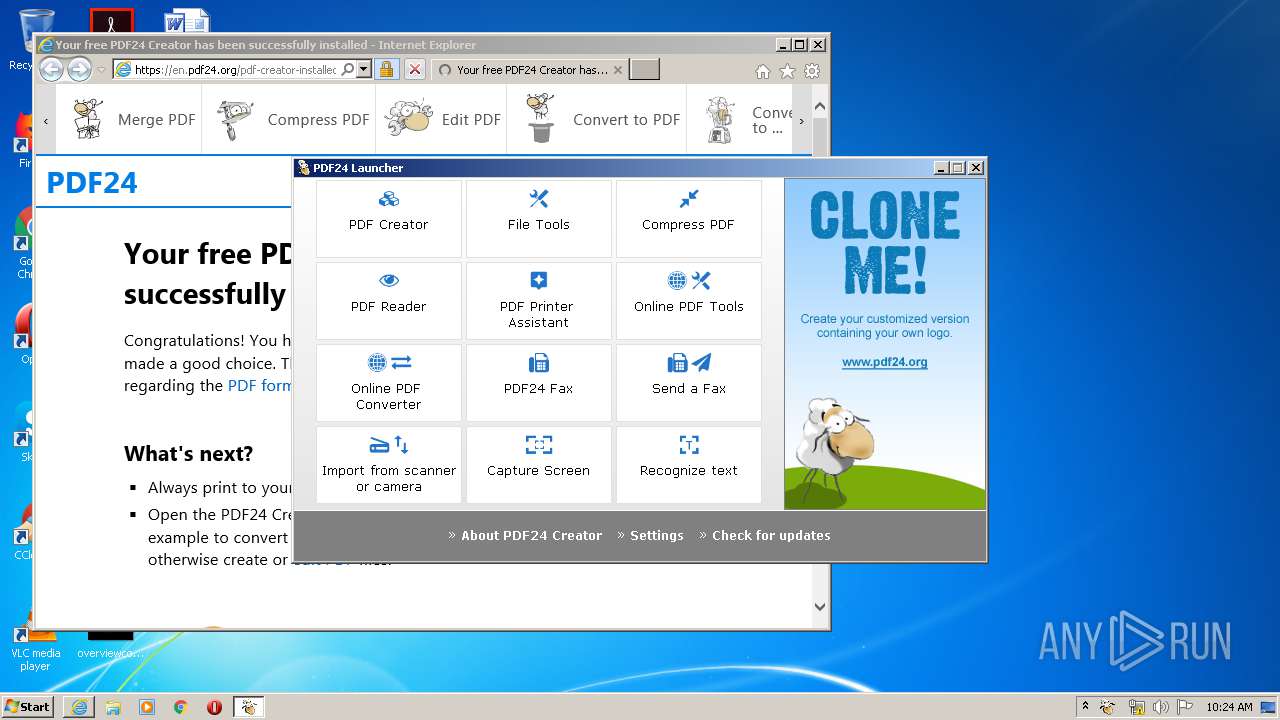This screenshot has height=720, width=1280.
Task: Open IE Favorites star icon
Action: pyautogui.click(x=787, y=71)
